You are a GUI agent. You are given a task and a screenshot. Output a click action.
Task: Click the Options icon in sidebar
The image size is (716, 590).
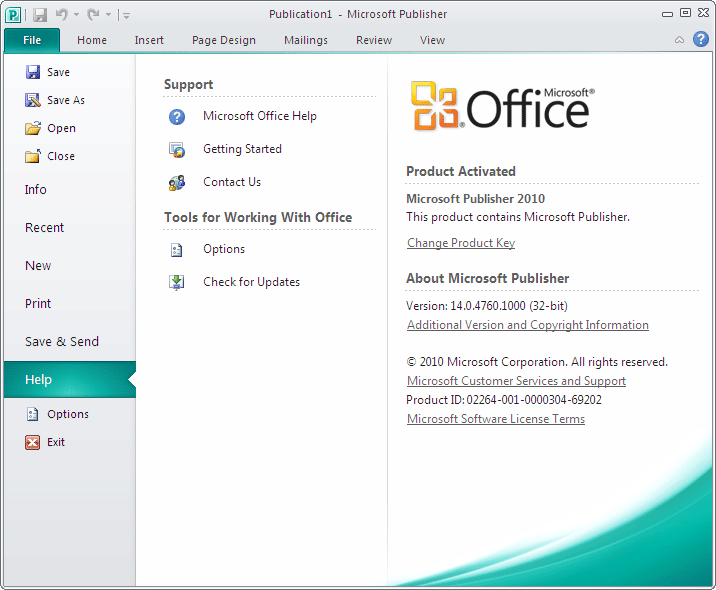[32, 414]
